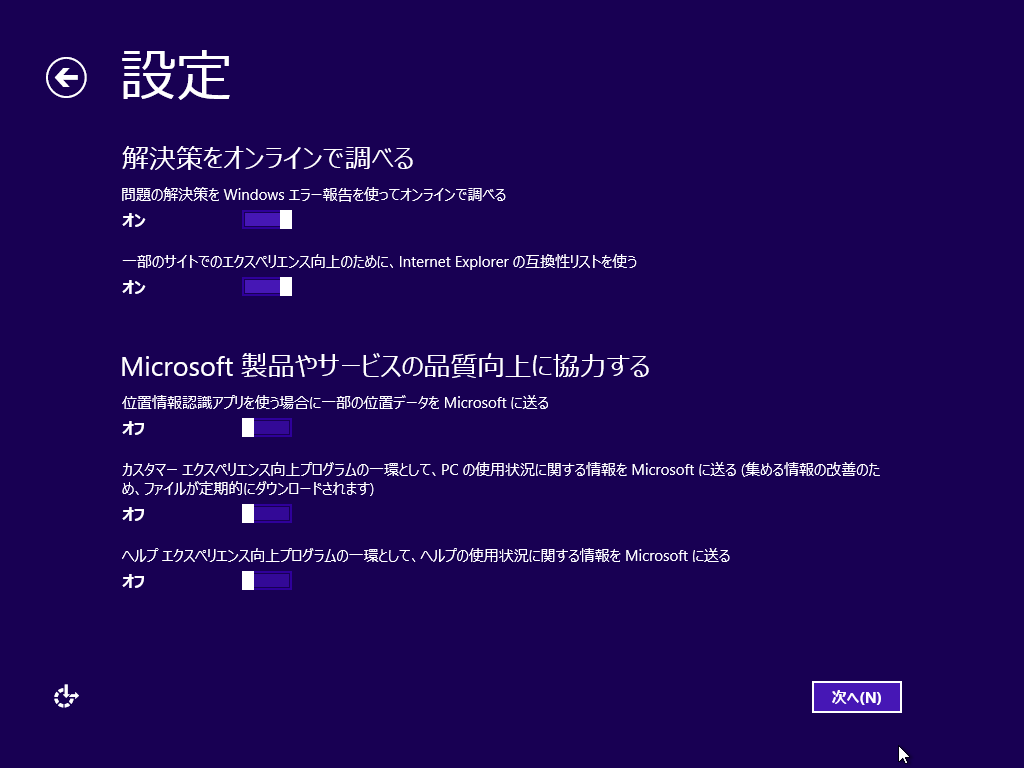Click オフ label beside カスタマー エクスペリエンス toggle
Image resolution: width=1024 pixels, height=768 pixels.
(x=134, y=515)
